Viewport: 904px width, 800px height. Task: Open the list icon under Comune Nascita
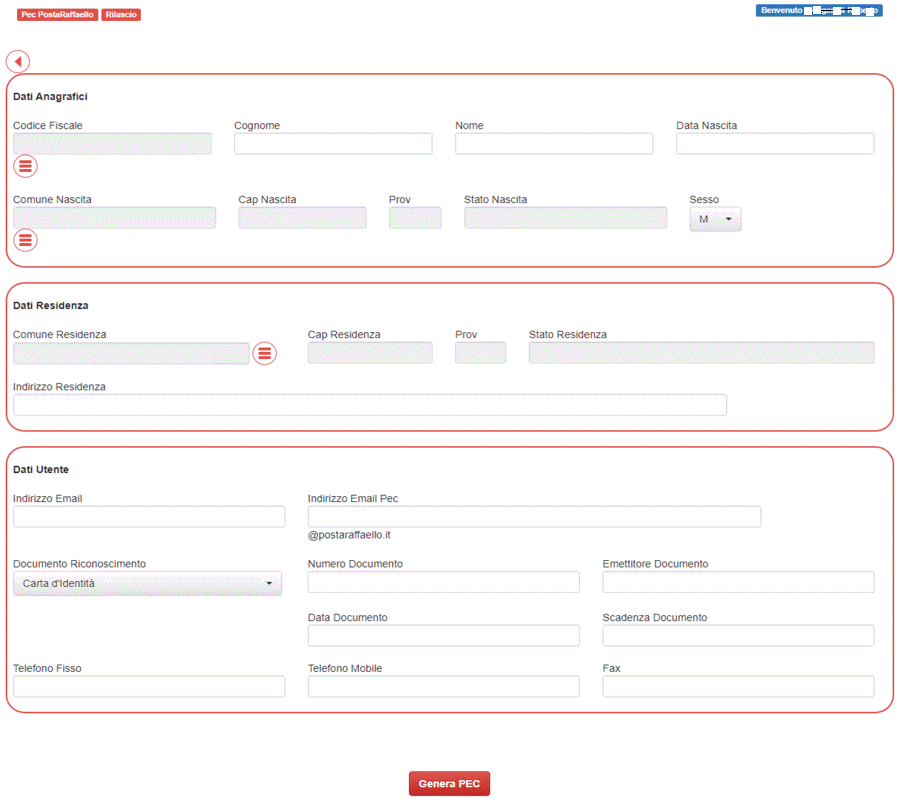pos(25,239)
